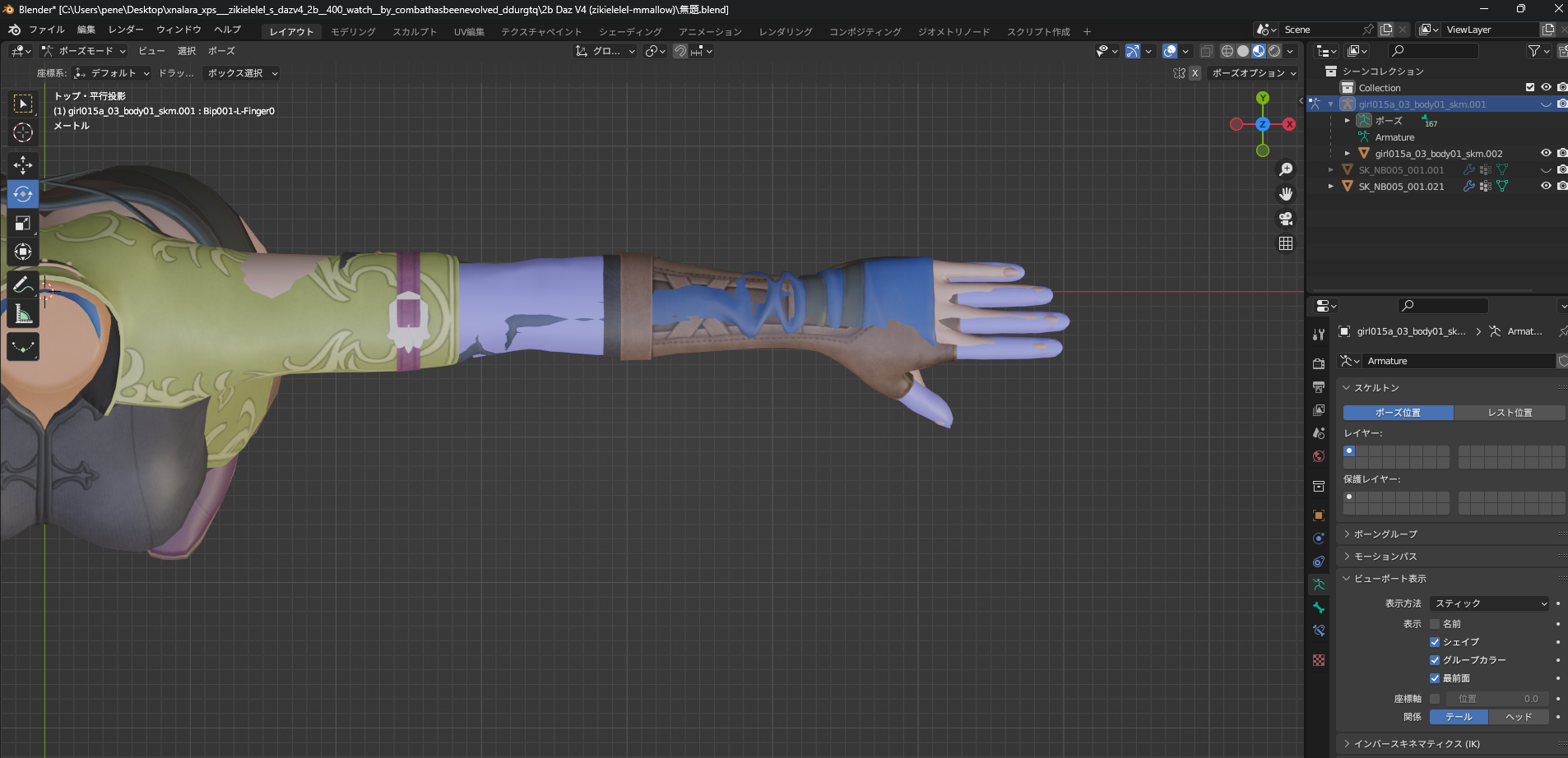Uncheck the シェイプ display checkbox
This screenshot has width=1568, height=758.
pyautogui.click(x=1435, y=642)
